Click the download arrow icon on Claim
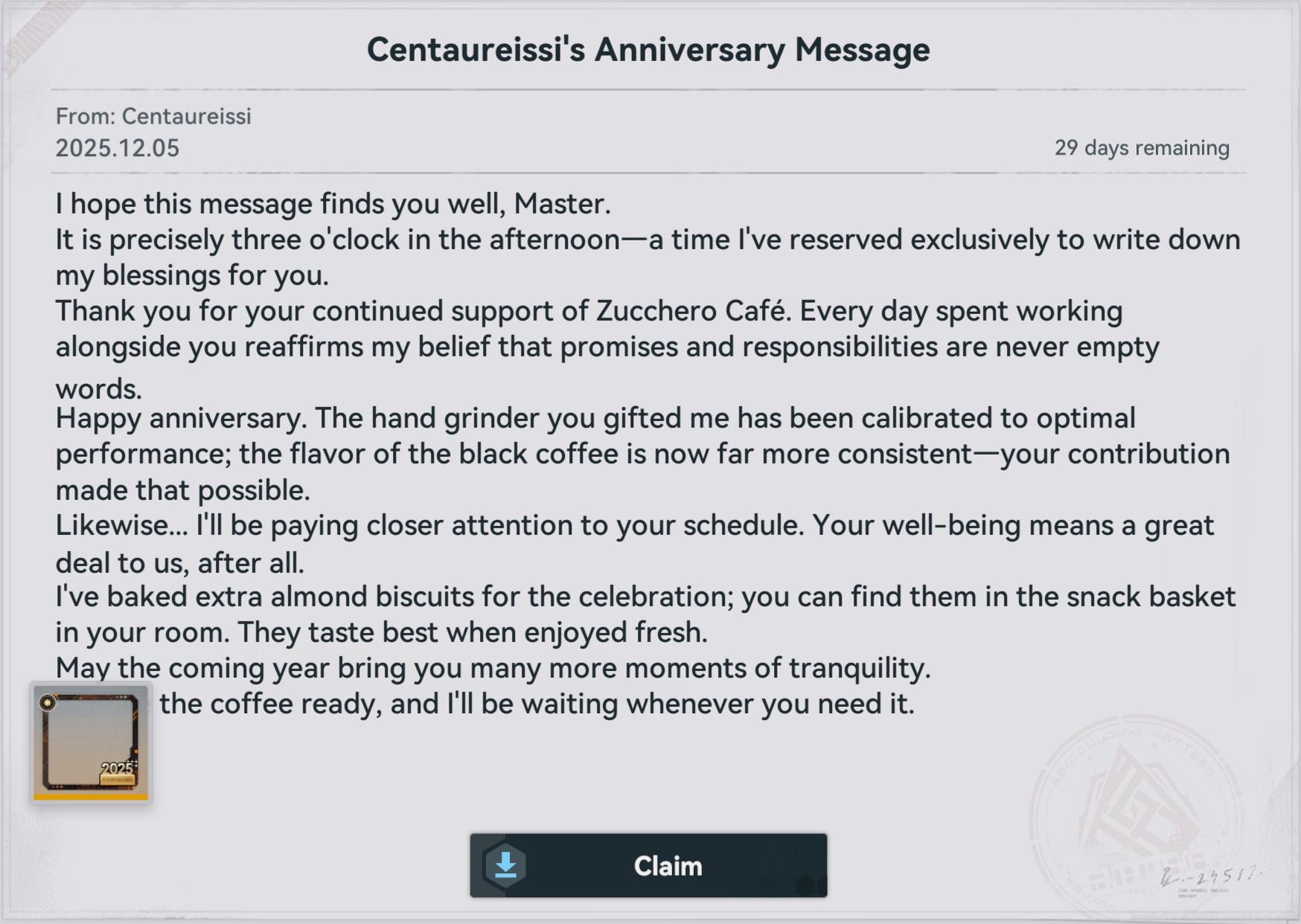 505,865
